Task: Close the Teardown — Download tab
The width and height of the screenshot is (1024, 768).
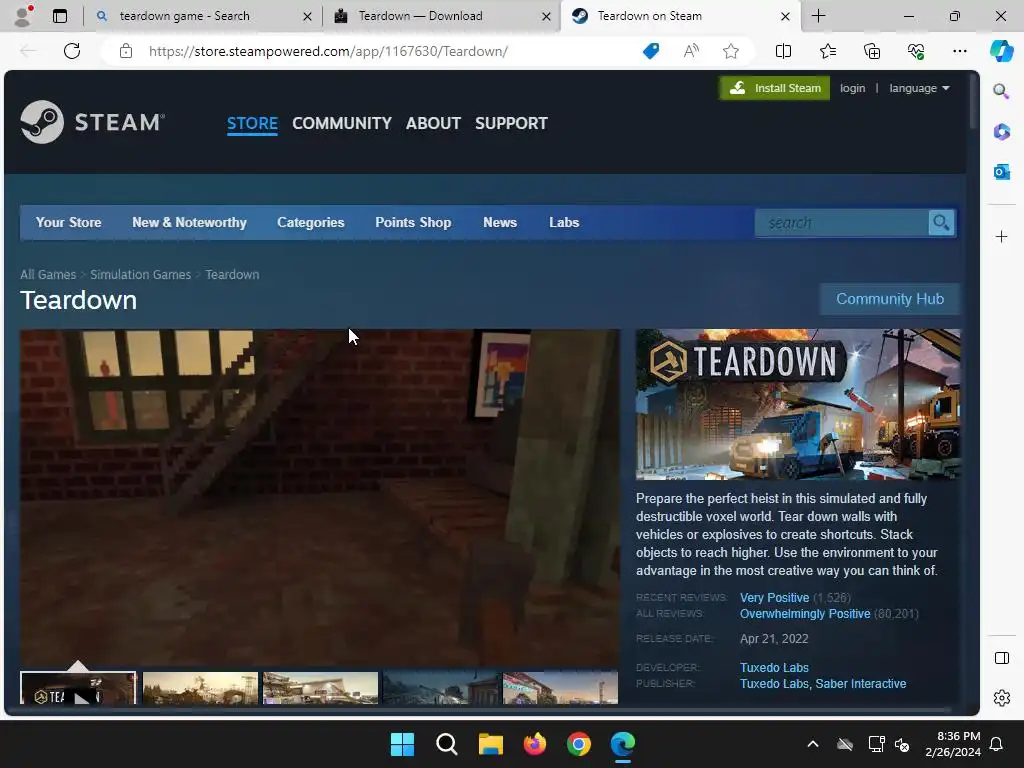Action: pyautogui.click(x=546, y=16)
